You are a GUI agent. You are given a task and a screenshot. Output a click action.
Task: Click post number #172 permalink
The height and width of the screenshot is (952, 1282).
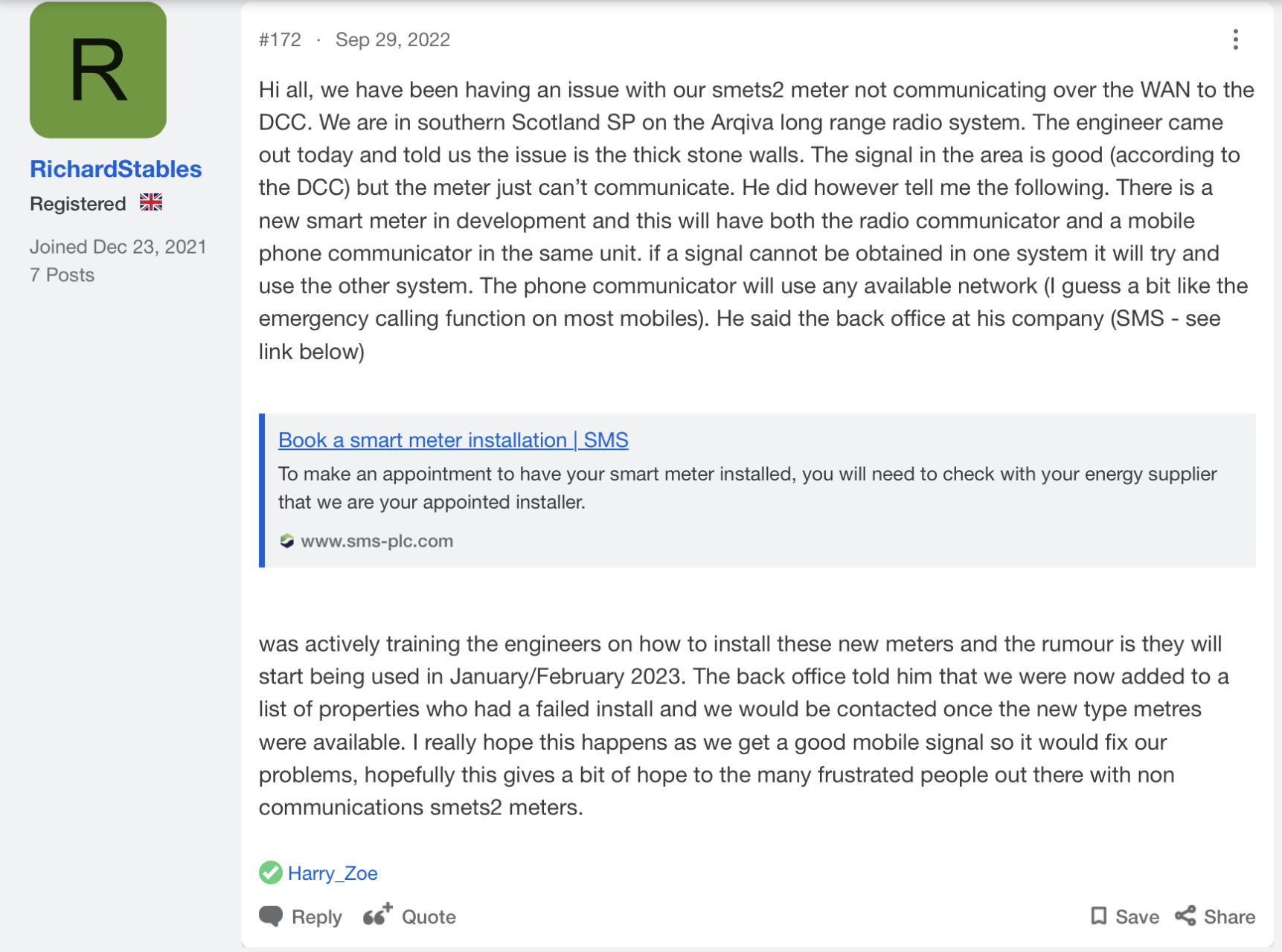(280, 39)
